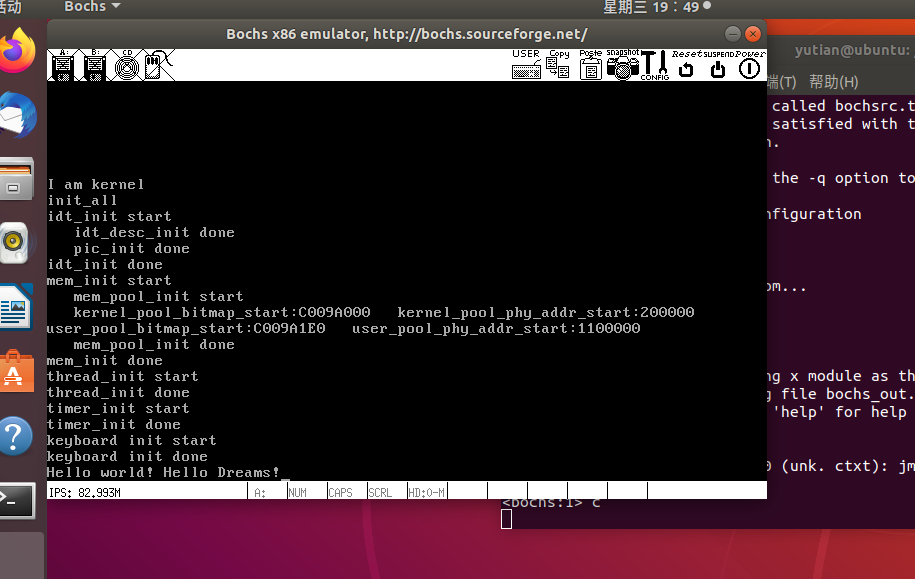This screenshot has width=915, height=579.
Task: Toggle the mouse capture icon
Action: [x=159, y=65]
